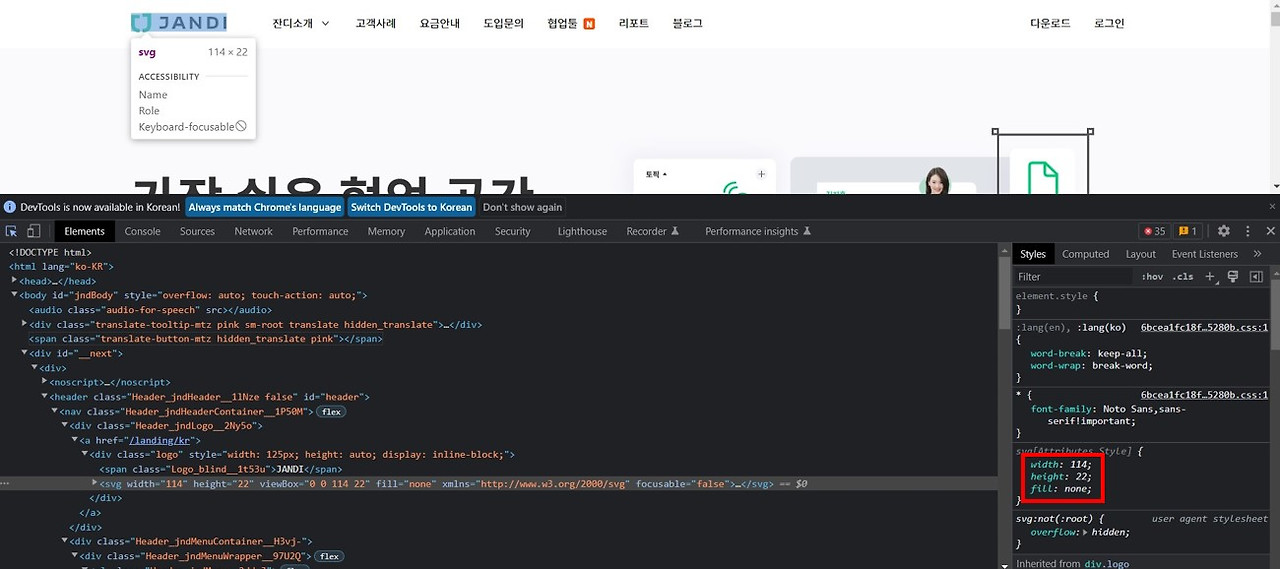This screenshot has width=1280, height=569.
Task: Expand the overflow hidden shorthand triangle
Action: click(1086, 532)
